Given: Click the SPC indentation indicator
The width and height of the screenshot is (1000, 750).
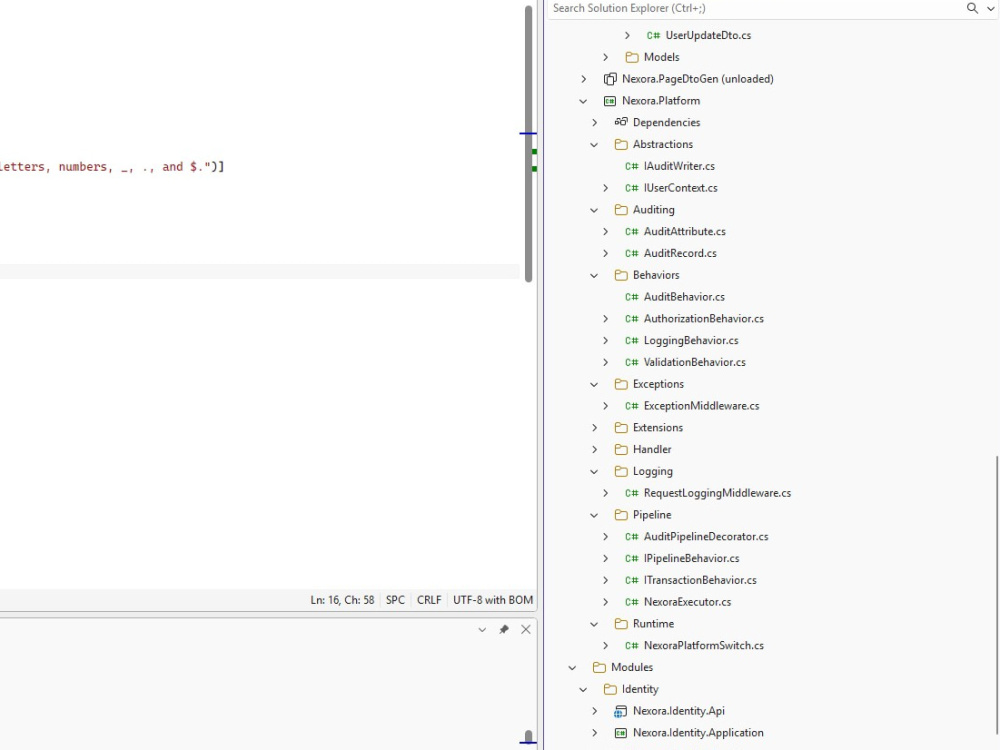Looking at the screenshot, I should pyautogui.click(x=395, y=600).
